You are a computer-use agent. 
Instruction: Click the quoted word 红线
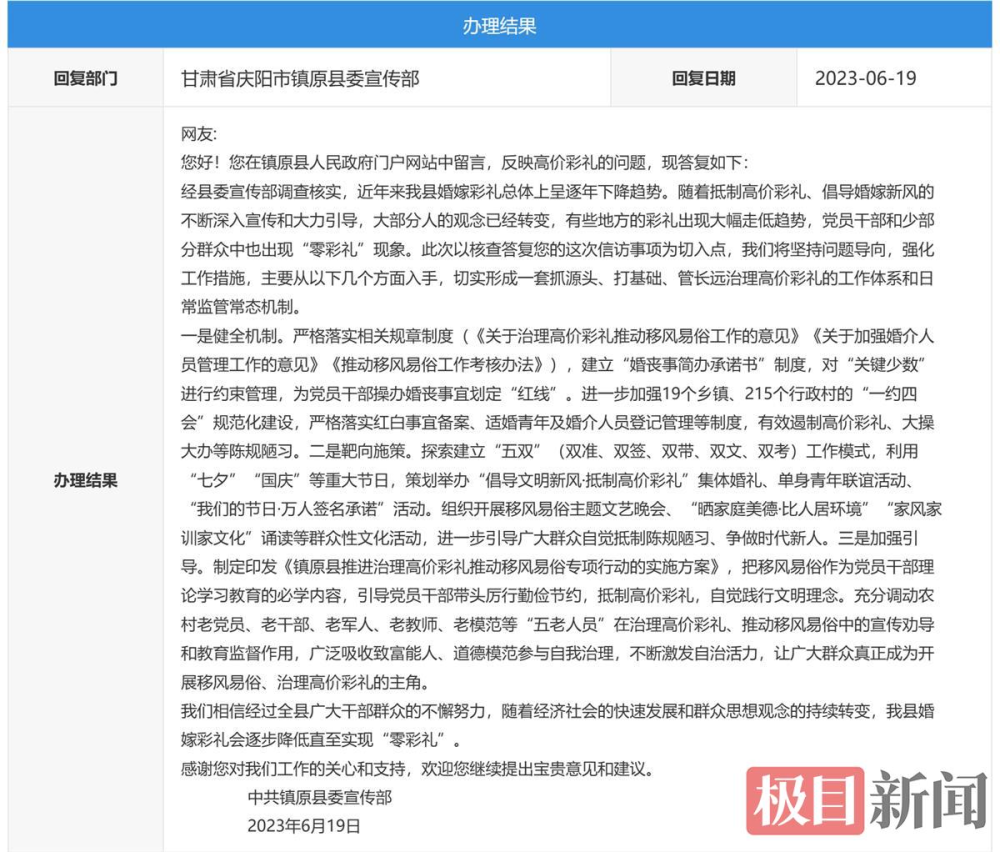click(534, 393)
